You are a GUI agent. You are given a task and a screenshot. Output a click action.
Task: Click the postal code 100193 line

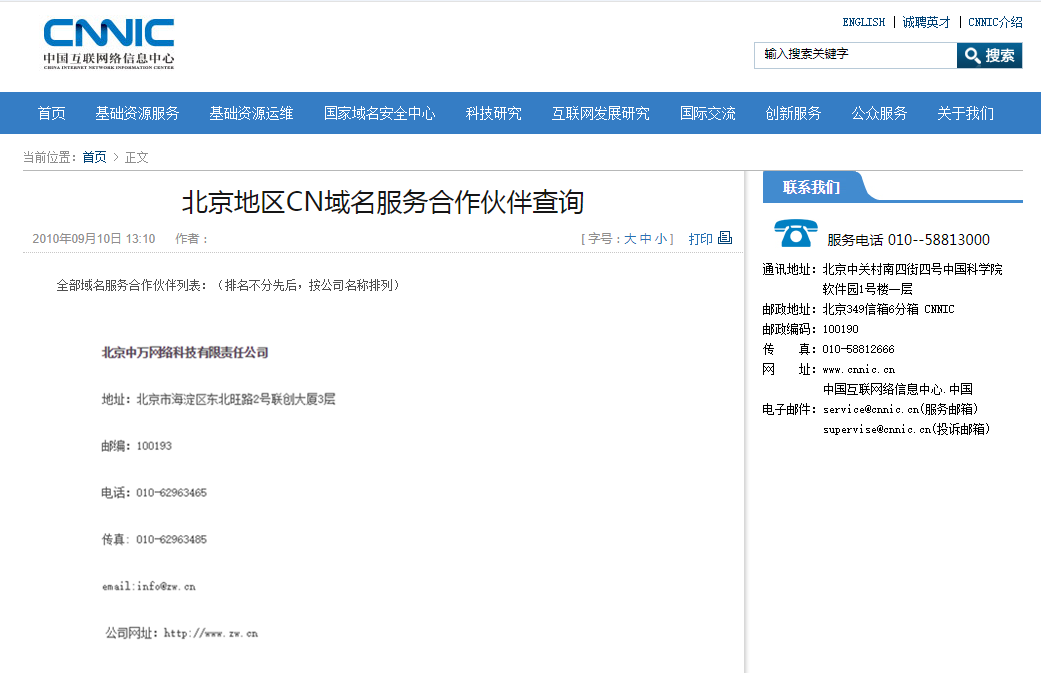(136, 446)
